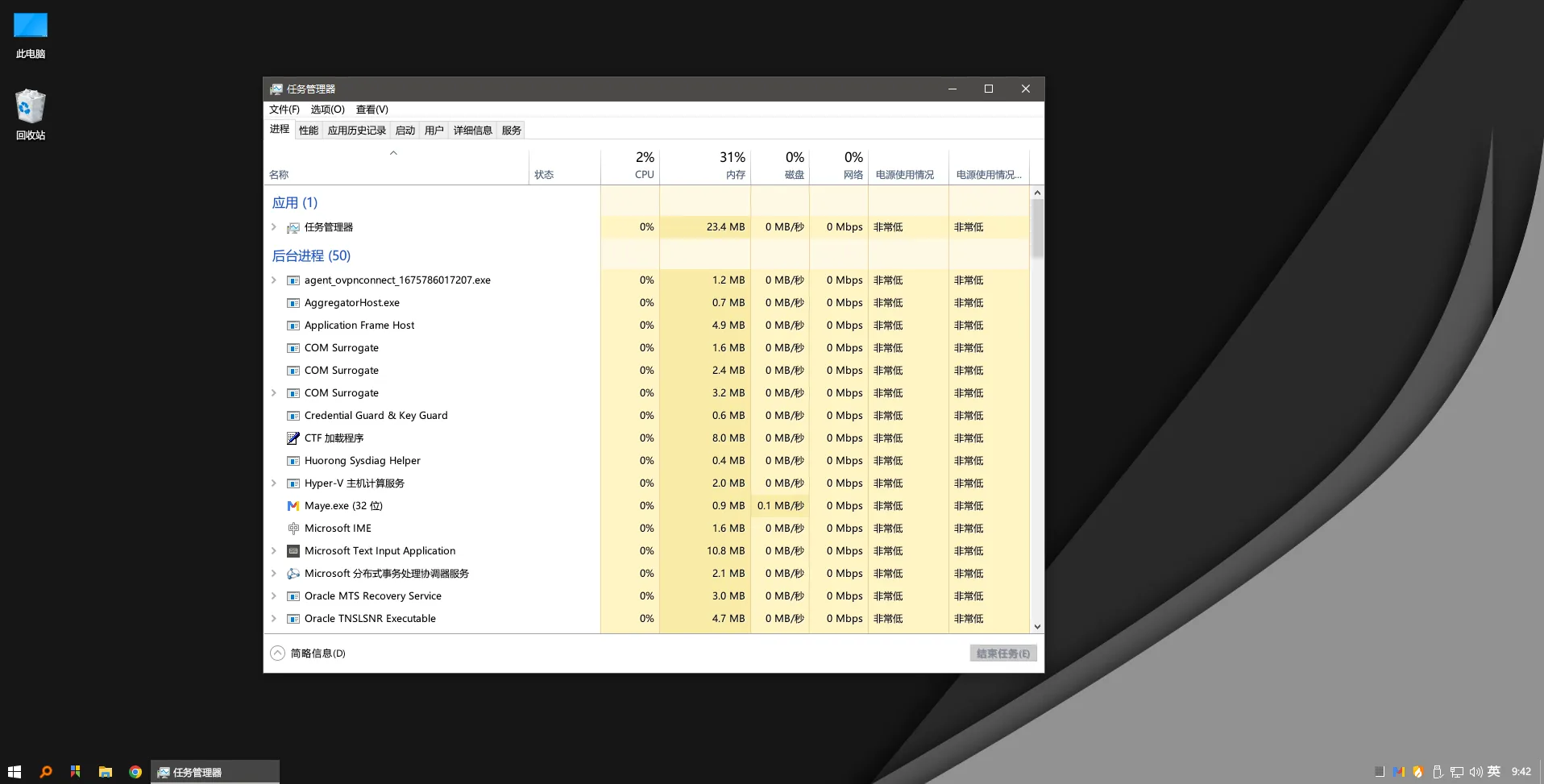Open File Explorer from the taskbar

click(105, 772)
